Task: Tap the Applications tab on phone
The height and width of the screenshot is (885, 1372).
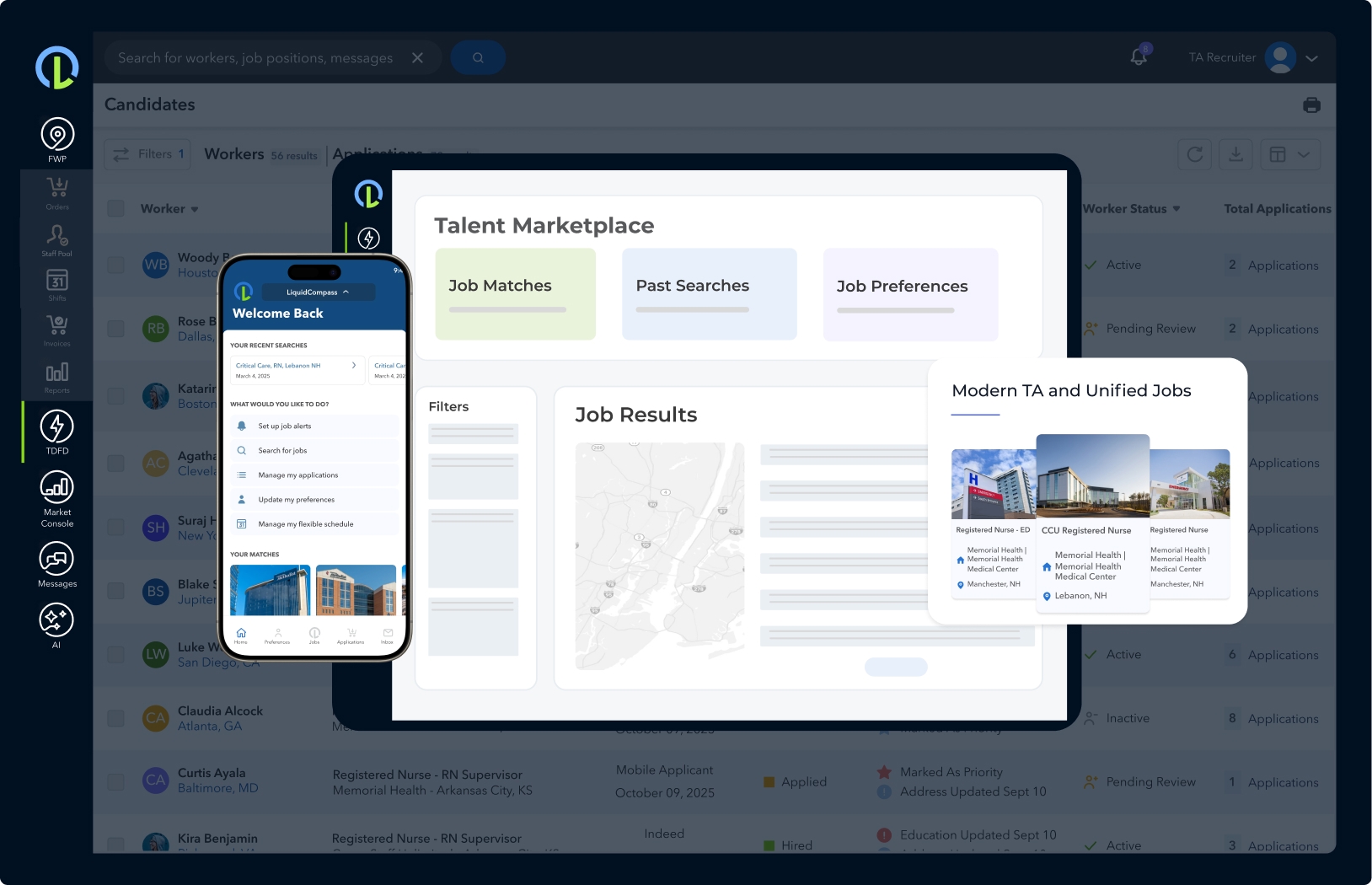Action: 351,636
